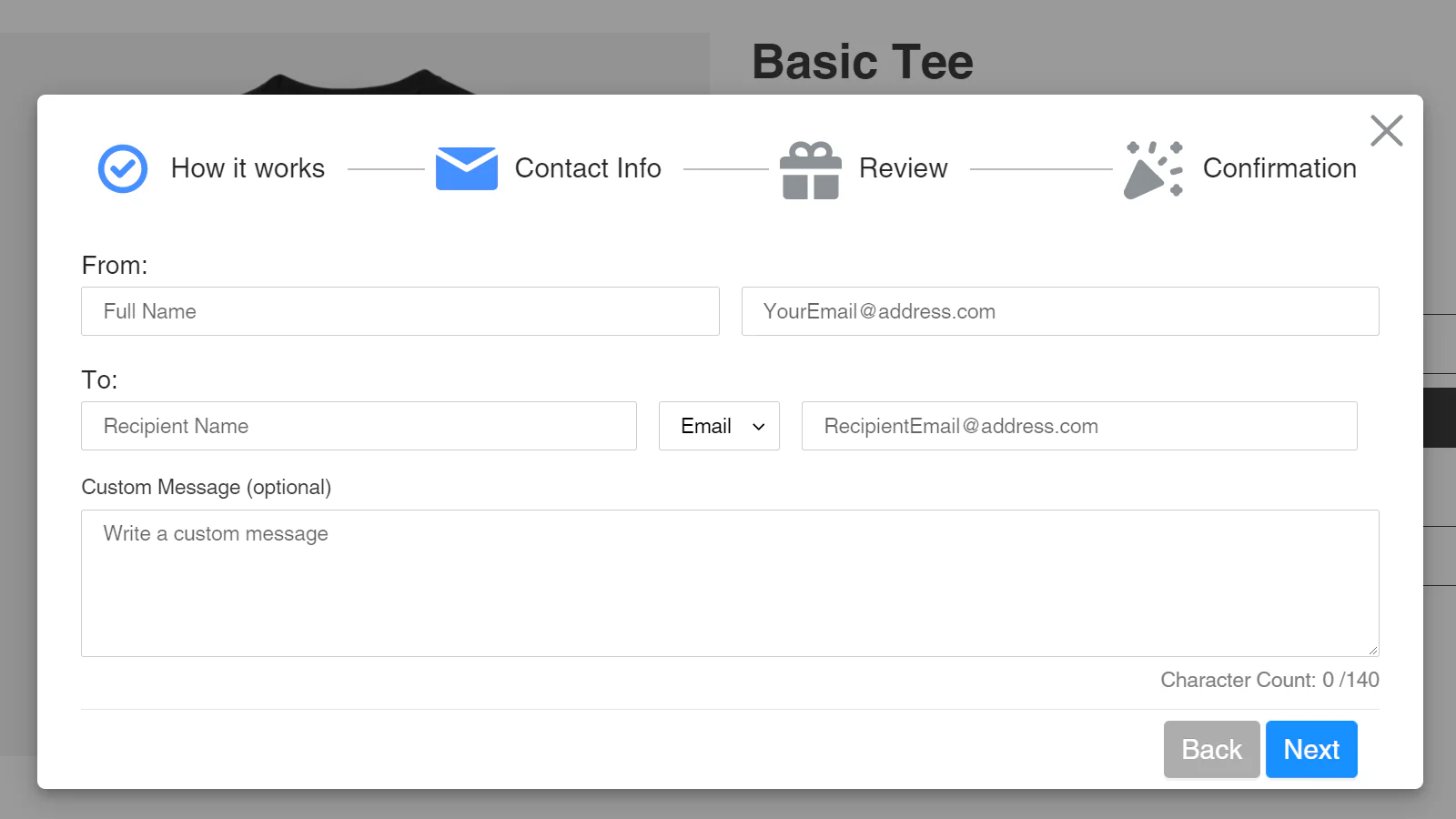Click the To: label
The image size is (1456, 819).
tap(99, 379)
